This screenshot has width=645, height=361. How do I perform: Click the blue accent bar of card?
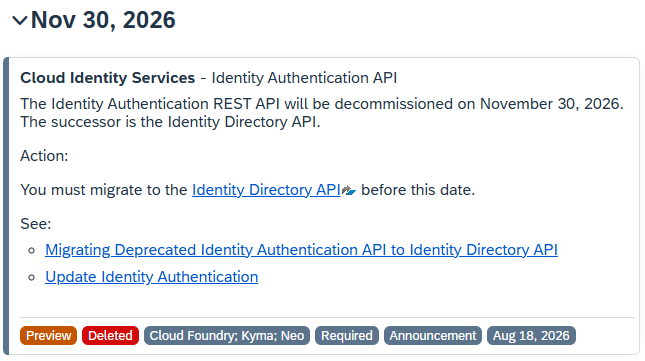6,206
